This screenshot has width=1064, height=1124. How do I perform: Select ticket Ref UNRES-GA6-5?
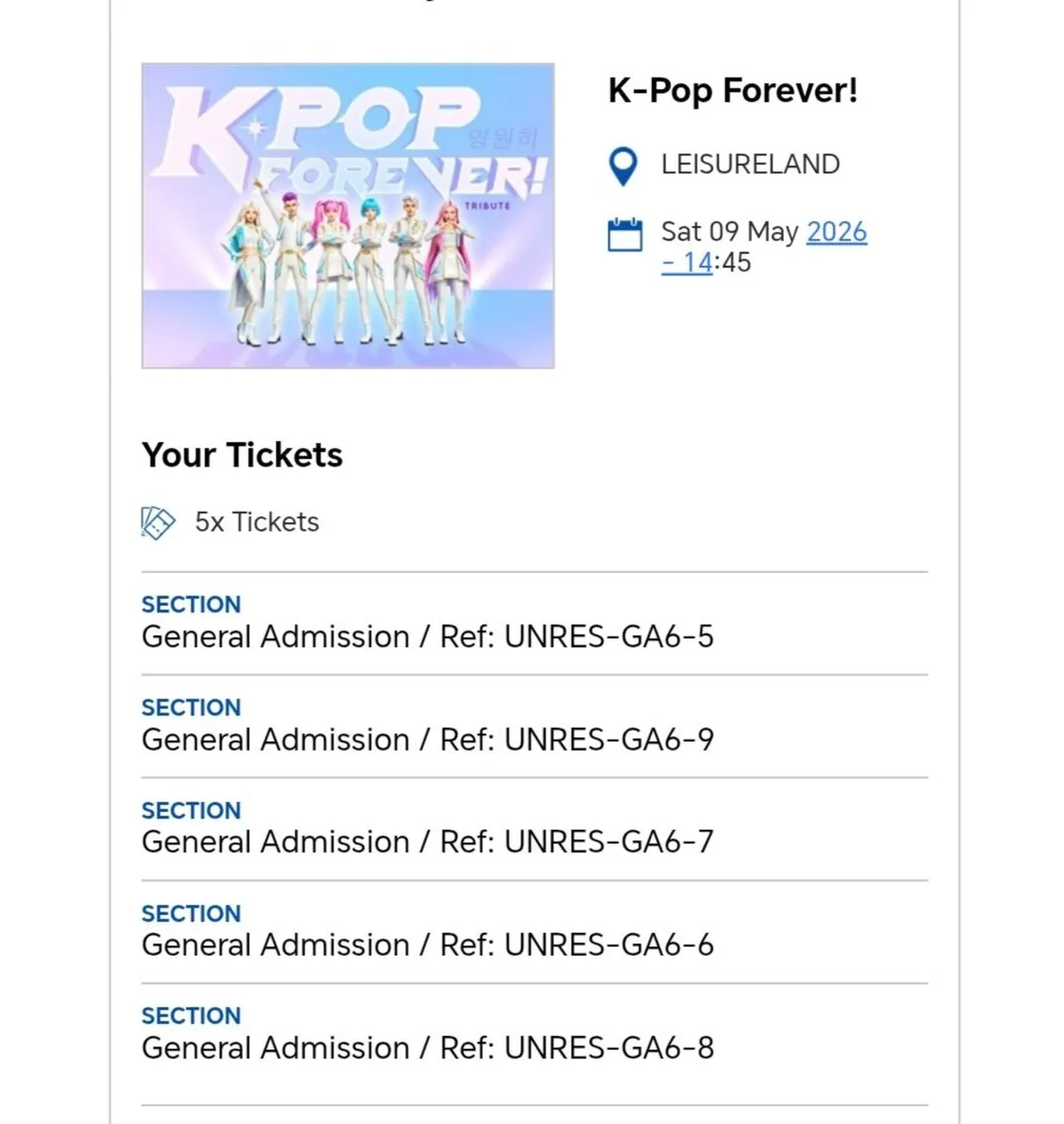[x=427, y=637]
